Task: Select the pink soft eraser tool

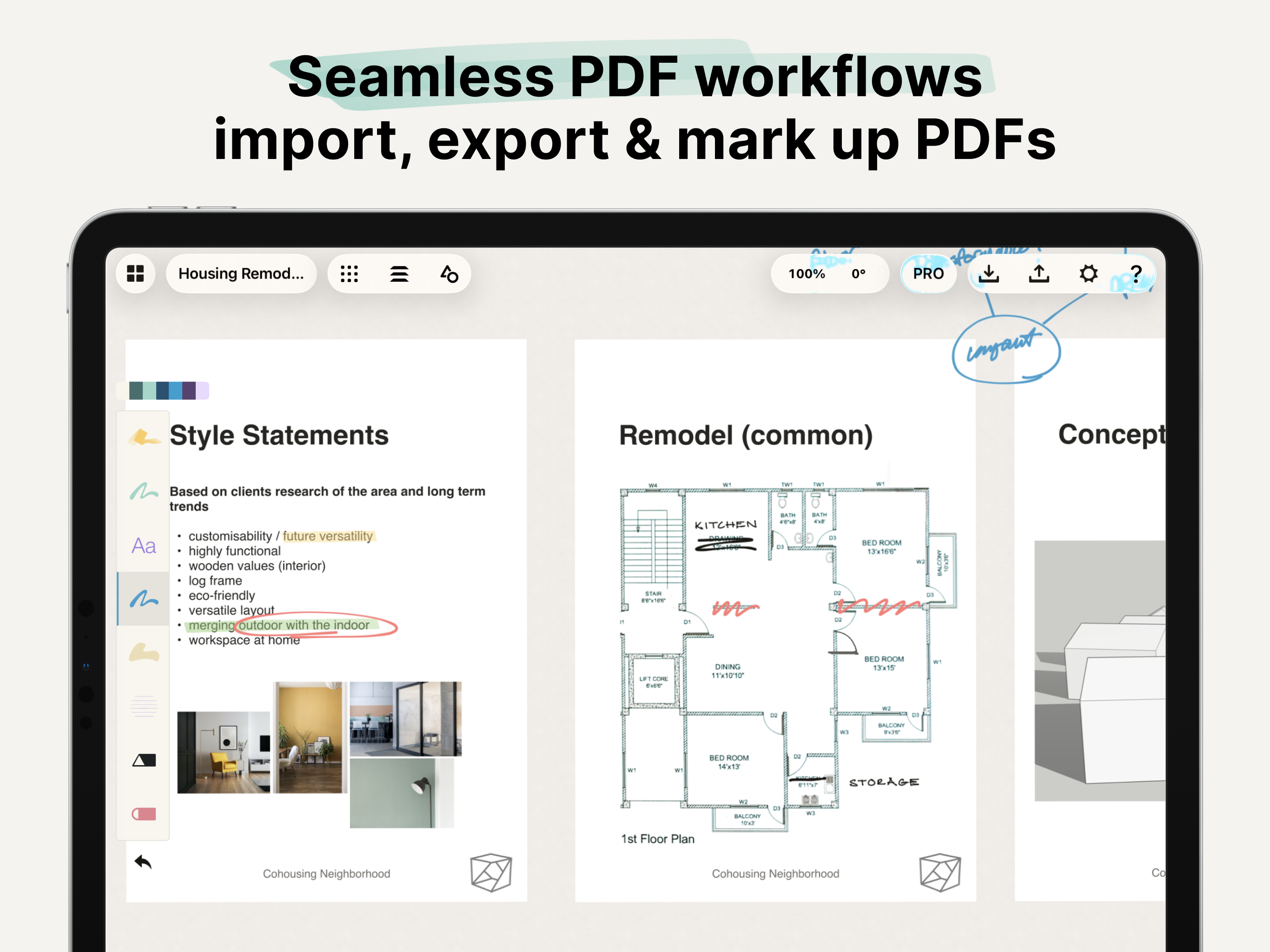Action: (144, 813)
